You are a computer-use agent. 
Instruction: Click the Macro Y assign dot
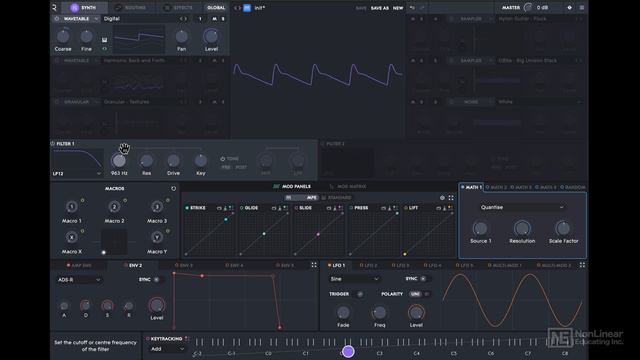tap(167, 231)
